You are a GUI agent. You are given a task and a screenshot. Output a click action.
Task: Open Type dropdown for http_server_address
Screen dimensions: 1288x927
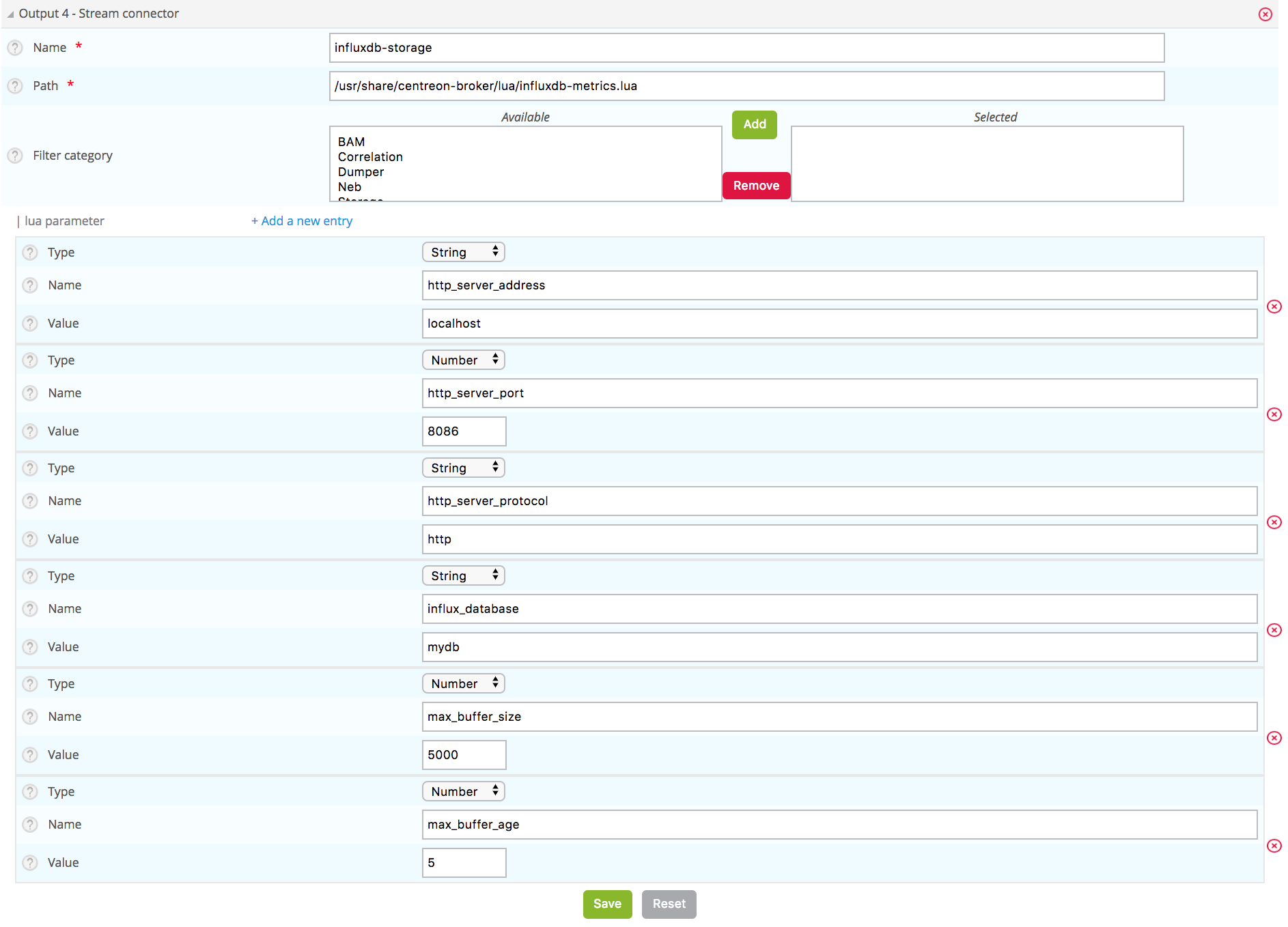coord(463,252)
